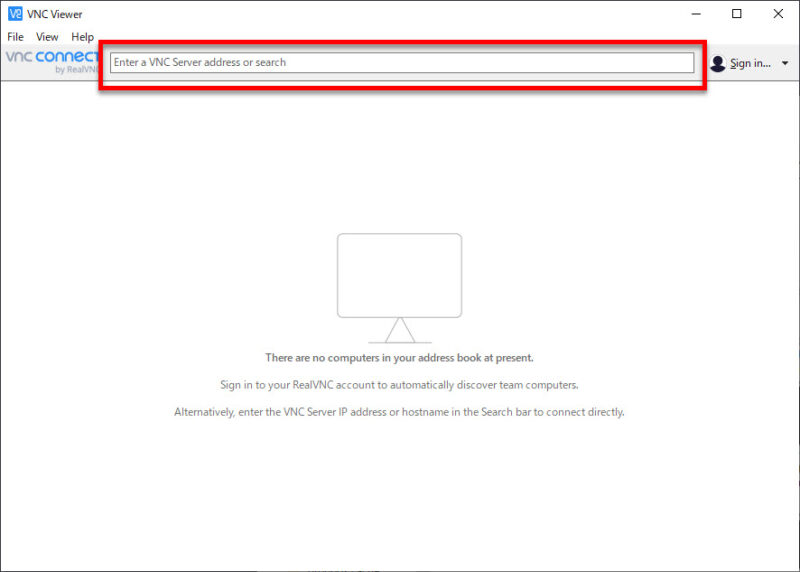Open the Help menu

(x=82, y=37)
